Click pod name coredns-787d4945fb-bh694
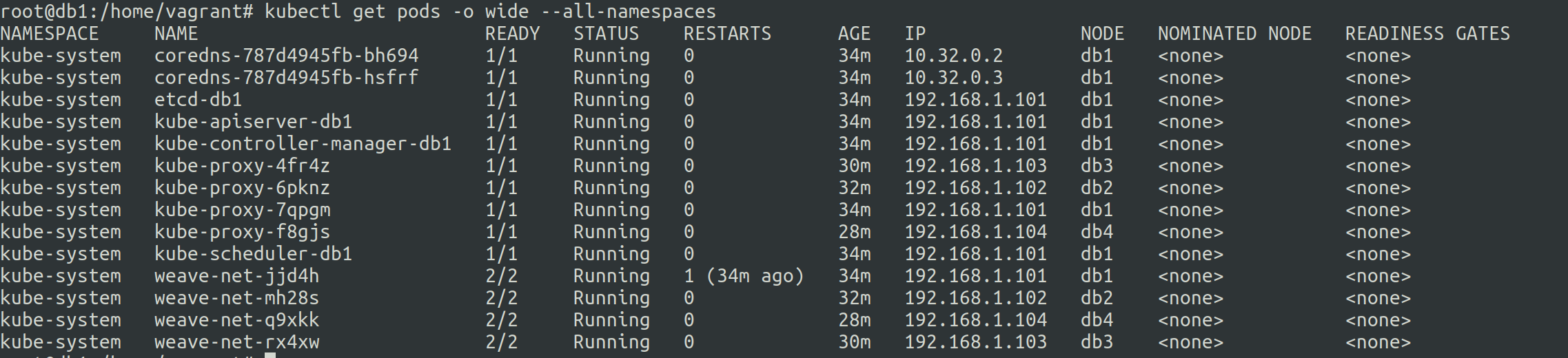The image size is (1568, 358). pyautogui.click(x=286, y=56)
